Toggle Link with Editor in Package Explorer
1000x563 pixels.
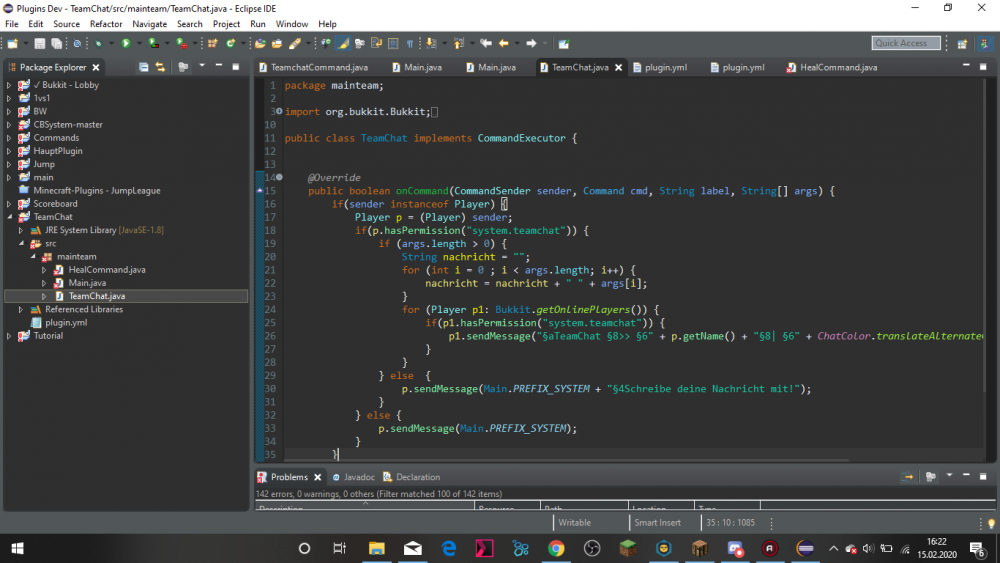pos(160,67)
